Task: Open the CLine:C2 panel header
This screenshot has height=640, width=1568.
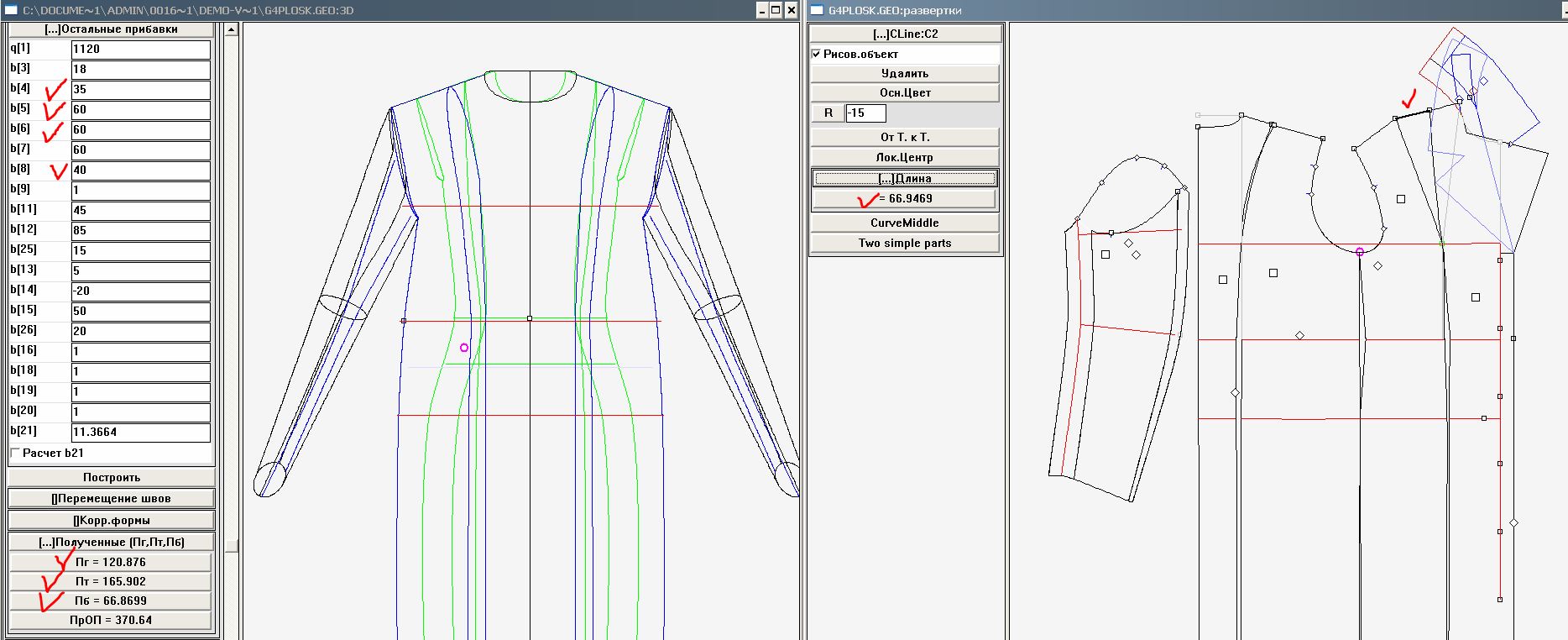Action: click(905, 34)
